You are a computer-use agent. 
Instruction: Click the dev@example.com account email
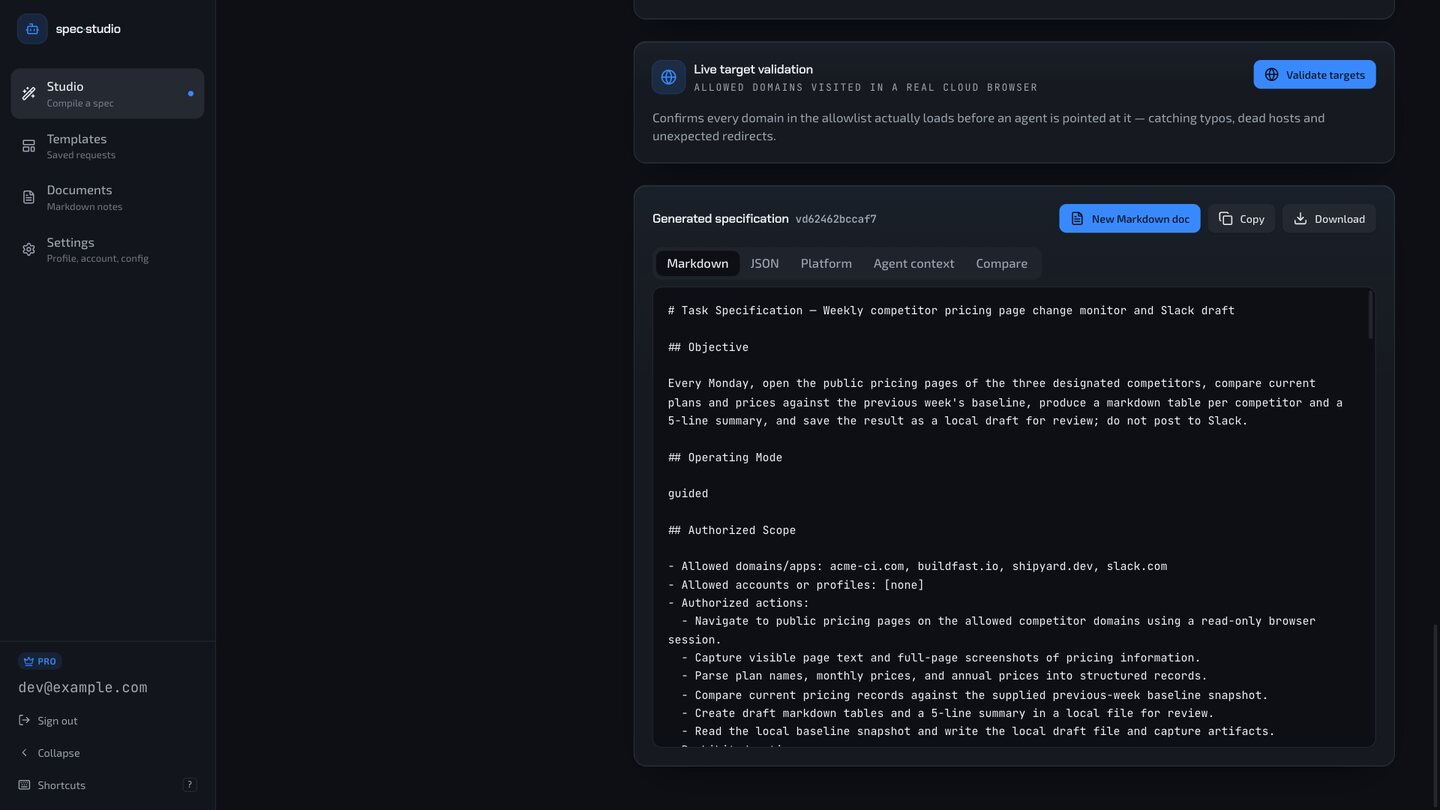(x=83, y=688)
